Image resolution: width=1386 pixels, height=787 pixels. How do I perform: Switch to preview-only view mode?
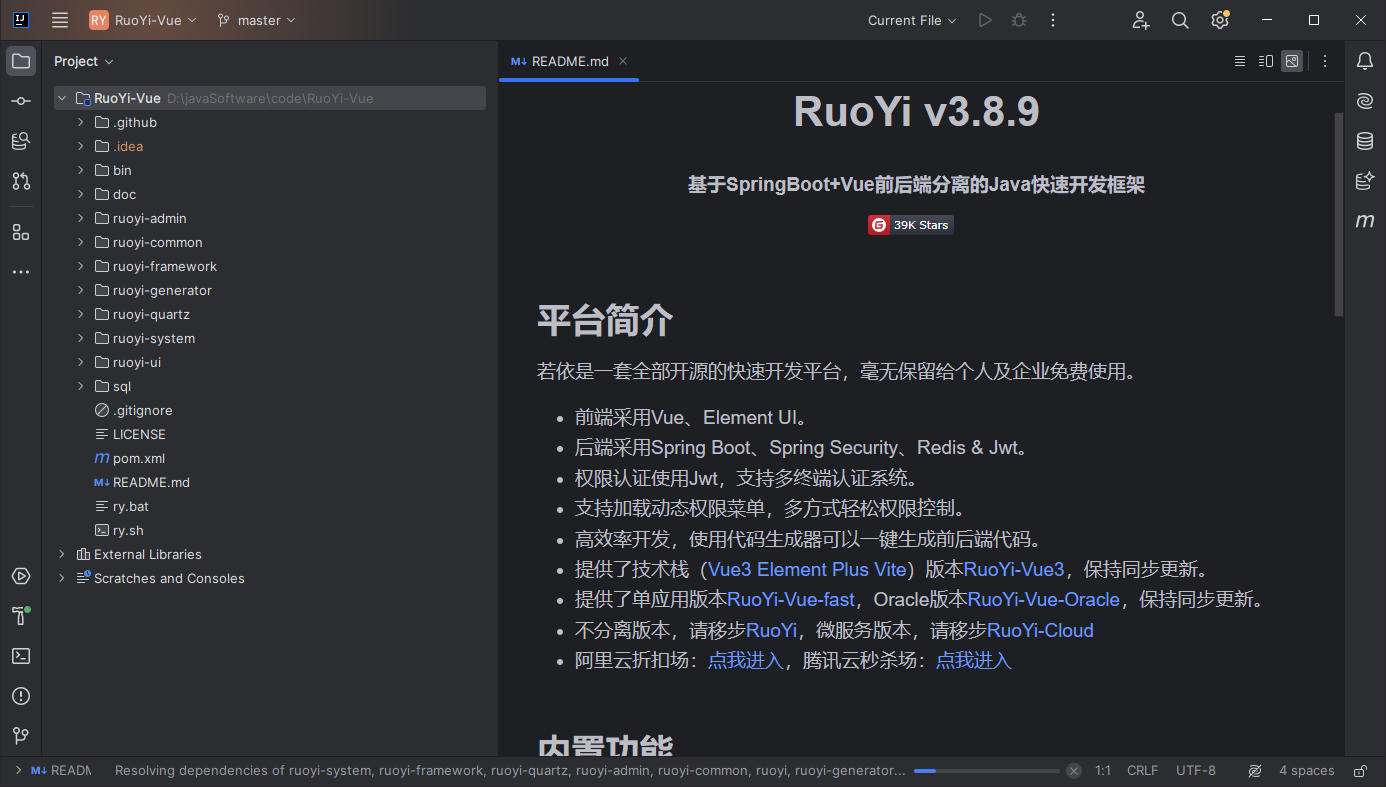pyautogui.click(x=1292, y=61)
